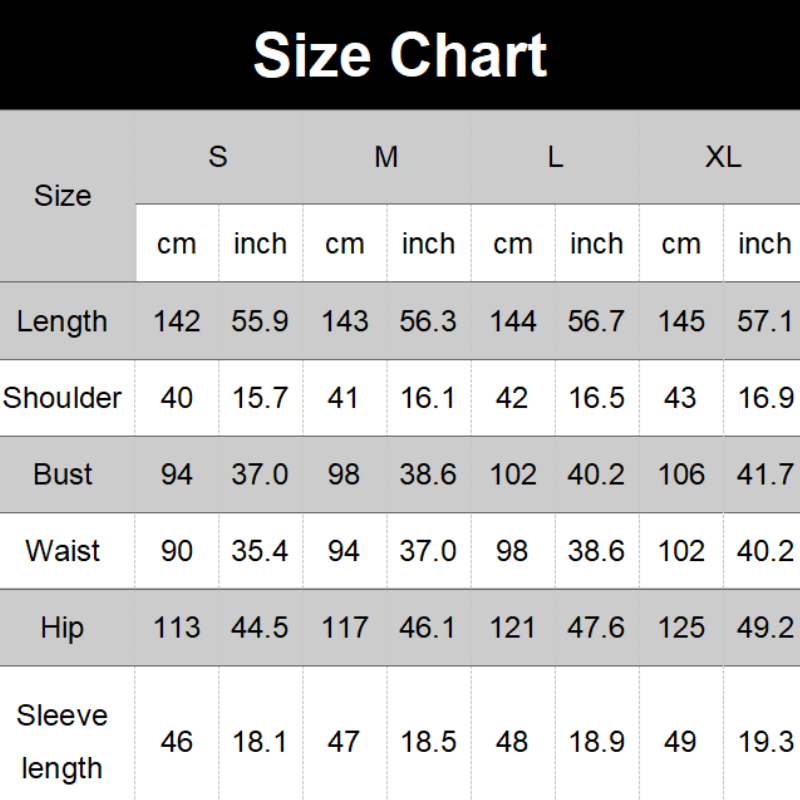Select the Length row label

(x=62, y=321)
